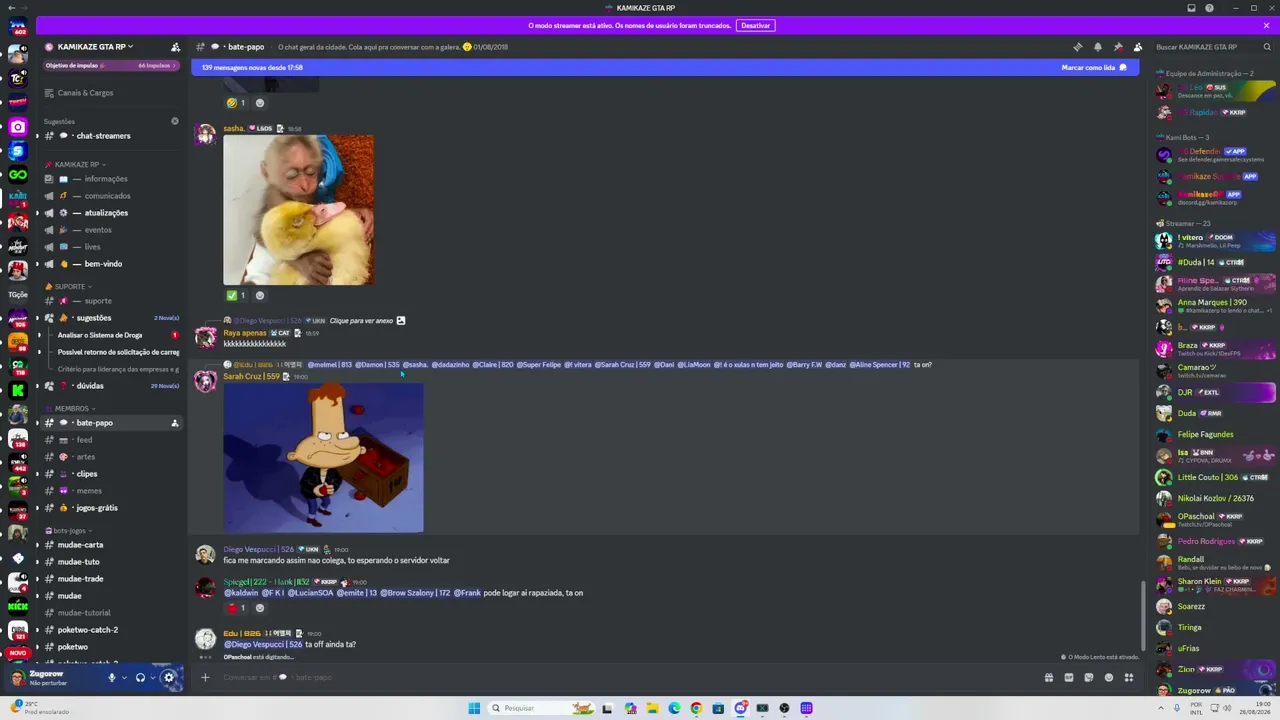Image resolution: width=1280 pixels, height=720 pixels.
Task: Open user settings gear icon
Action: click(x=169, y=677)
